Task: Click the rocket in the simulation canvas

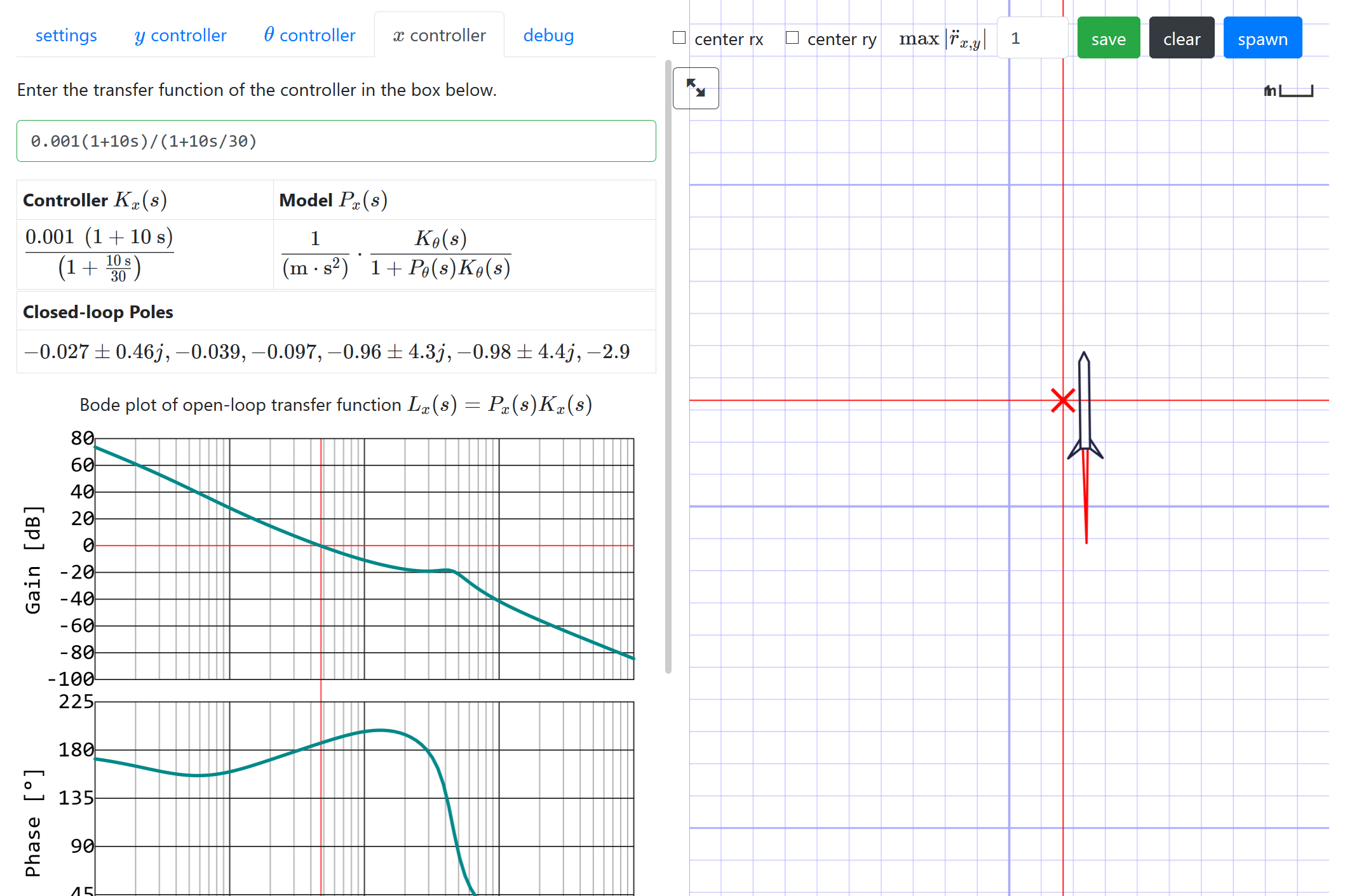Action: (x=1085, y=405)
